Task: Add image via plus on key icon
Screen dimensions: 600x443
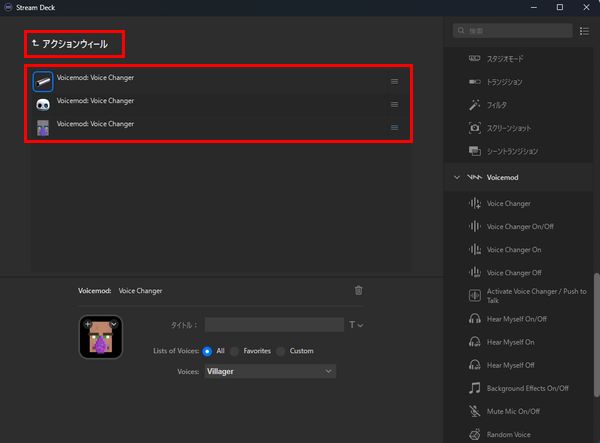Action: [88, 324]
